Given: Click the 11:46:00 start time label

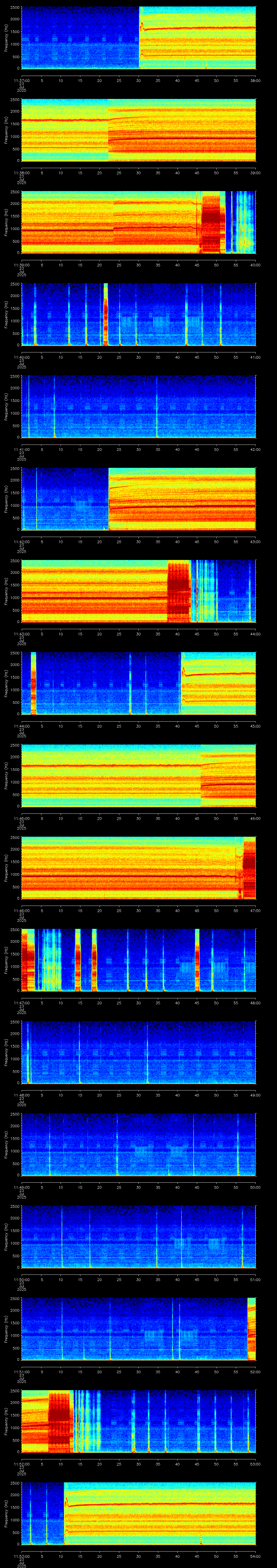Looking at the screenshot, I should tap(21, 910).
